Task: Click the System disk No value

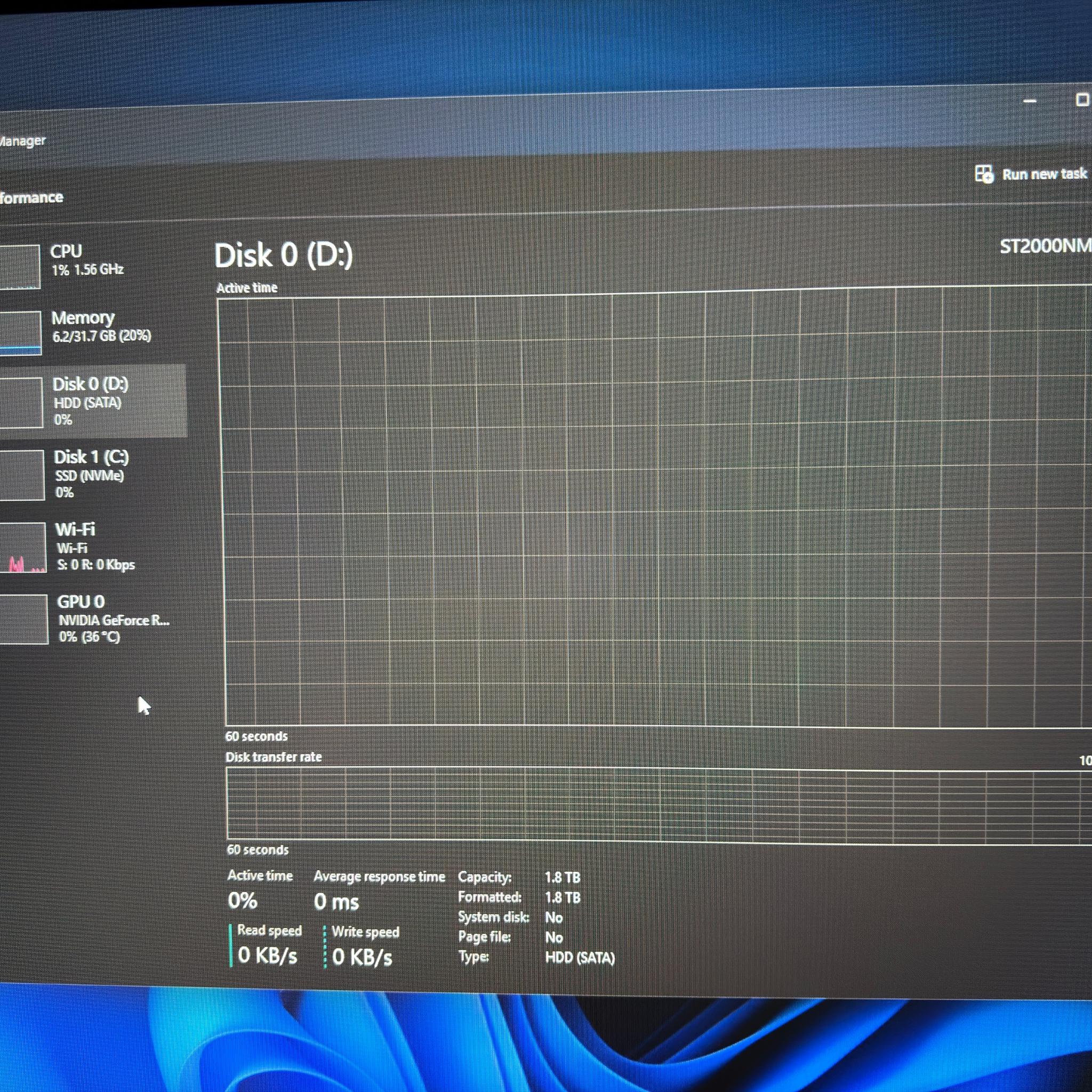Action: [554, 917]
